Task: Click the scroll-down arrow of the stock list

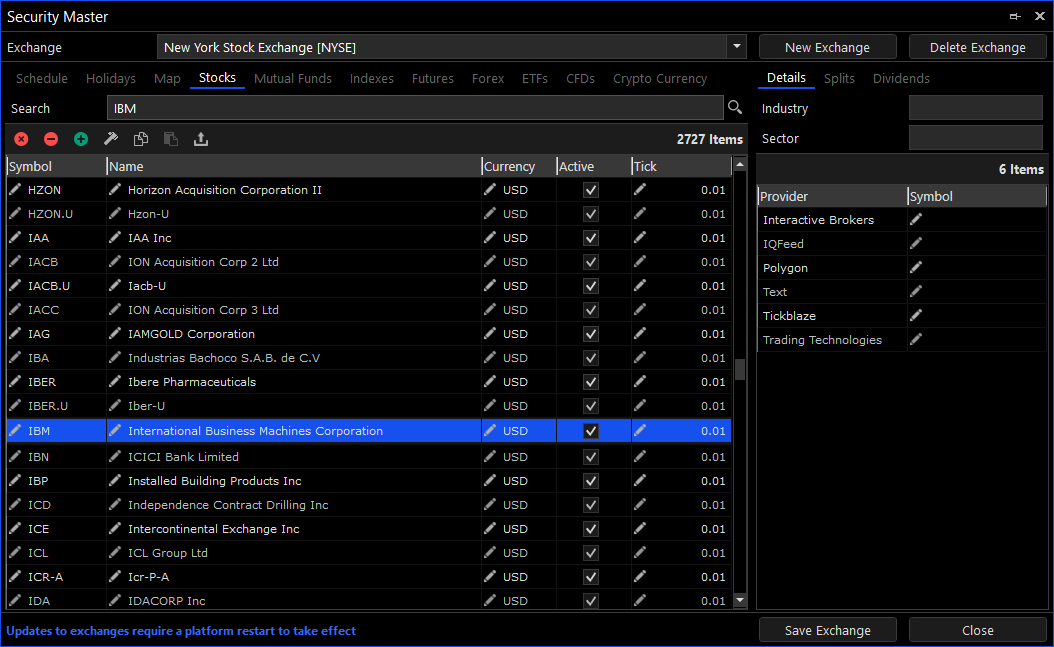Action: point(740,600)
